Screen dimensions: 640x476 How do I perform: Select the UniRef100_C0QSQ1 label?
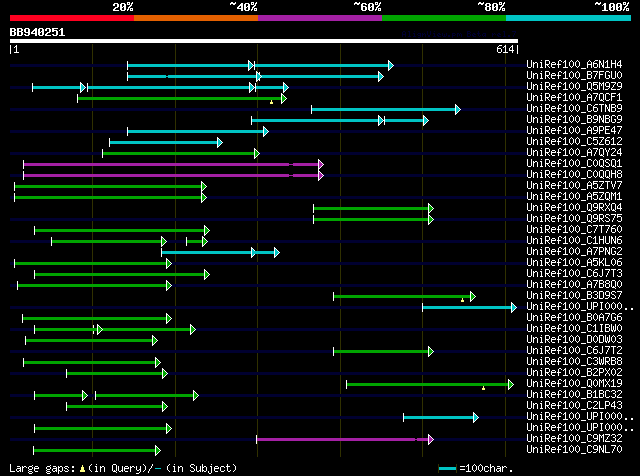pyautogui.click(x=574, y=163)
